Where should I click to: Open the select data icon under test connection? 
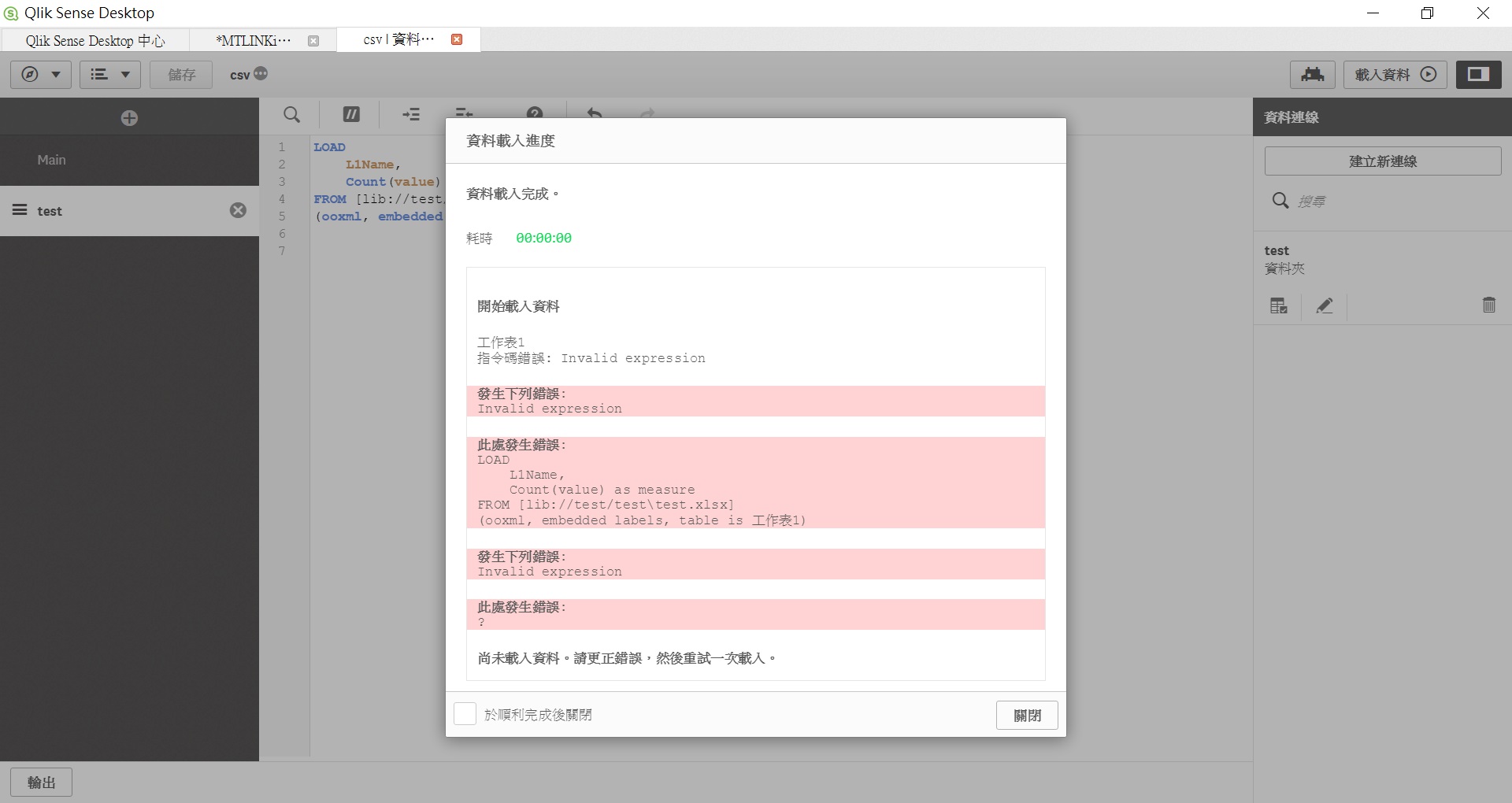1278,305
